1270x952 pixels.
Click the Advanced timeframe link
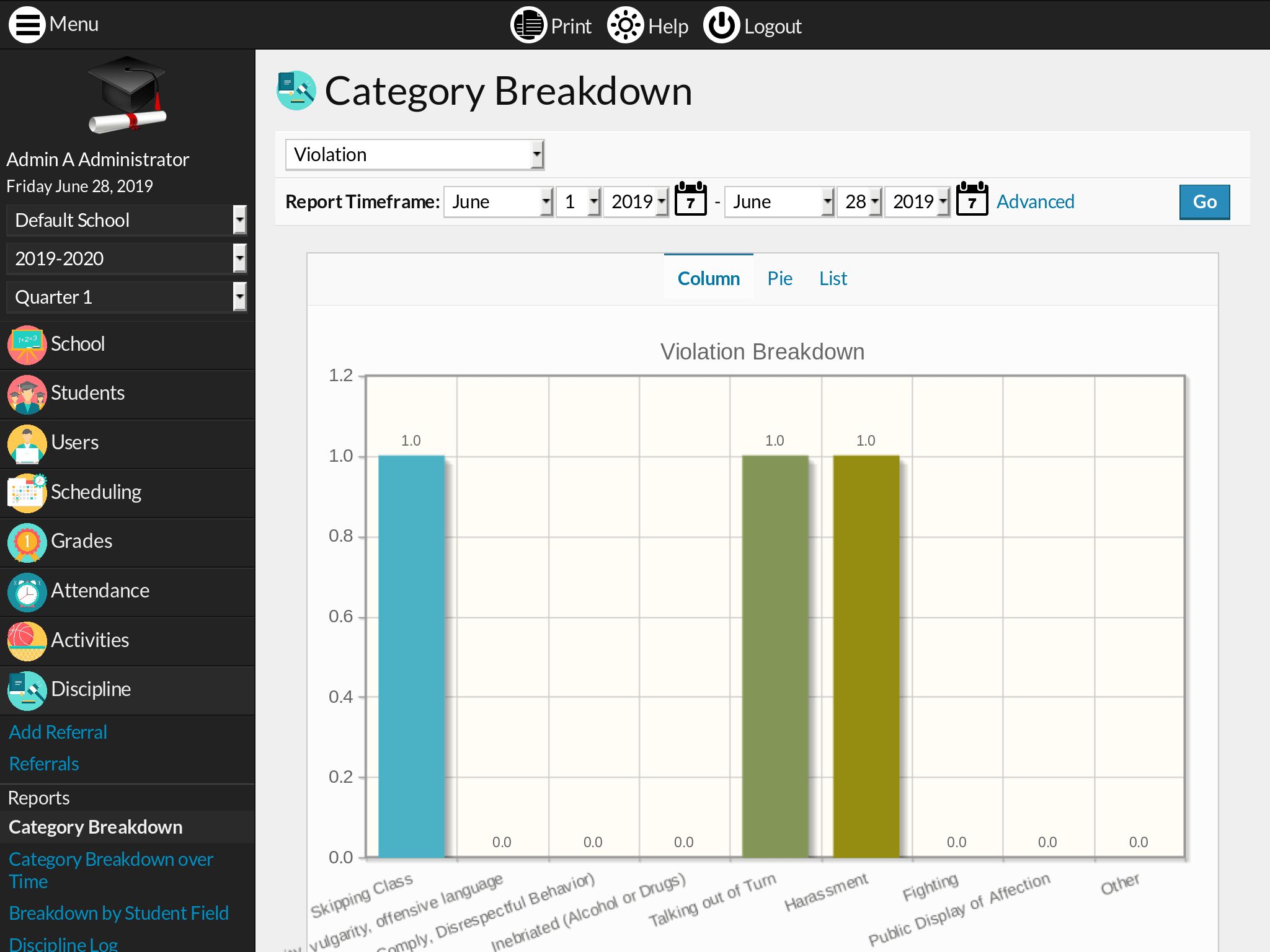(1035, 201)
